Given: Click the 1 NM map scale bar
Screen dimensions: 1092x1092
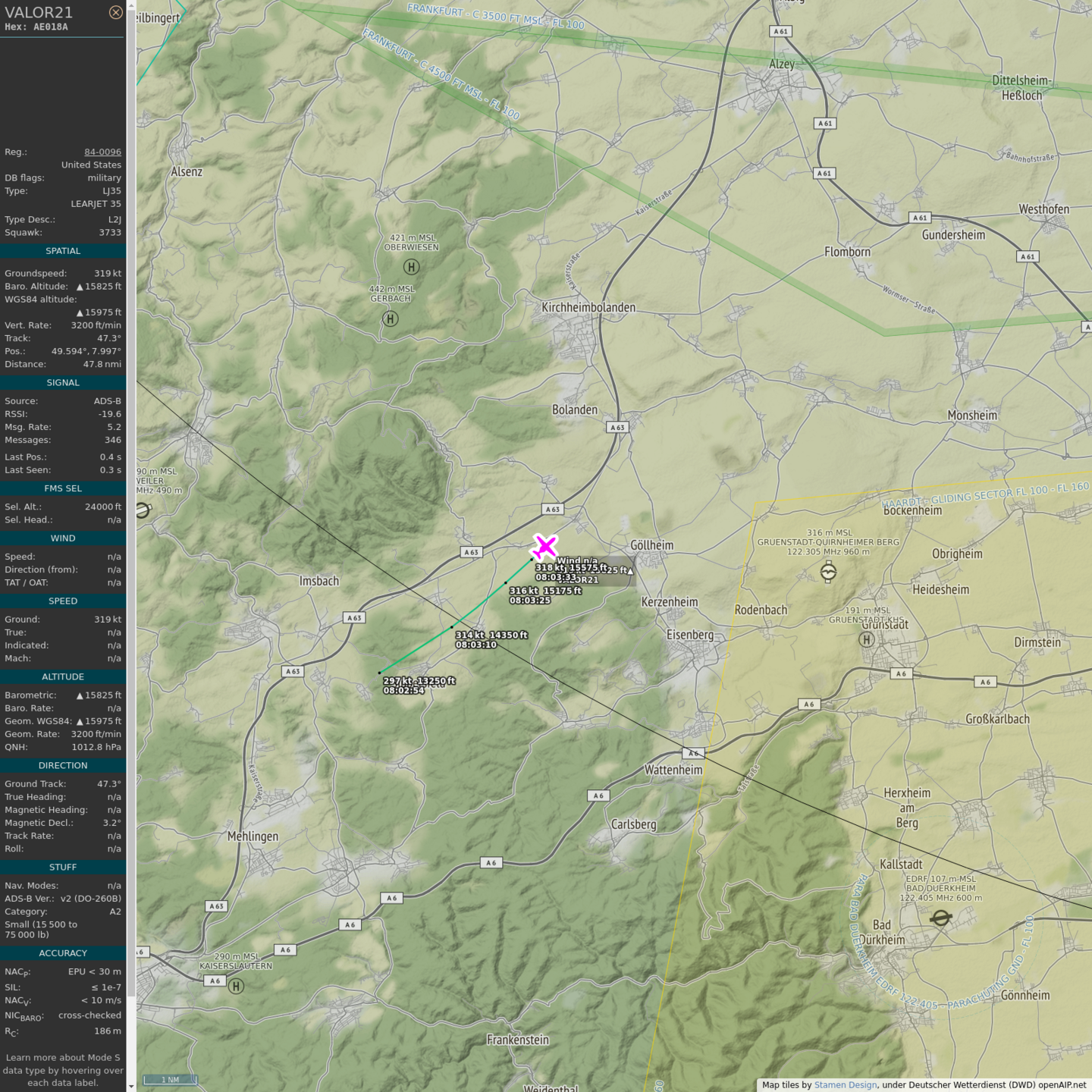Looking at the screenshot, I should [x=170, y=1080].
